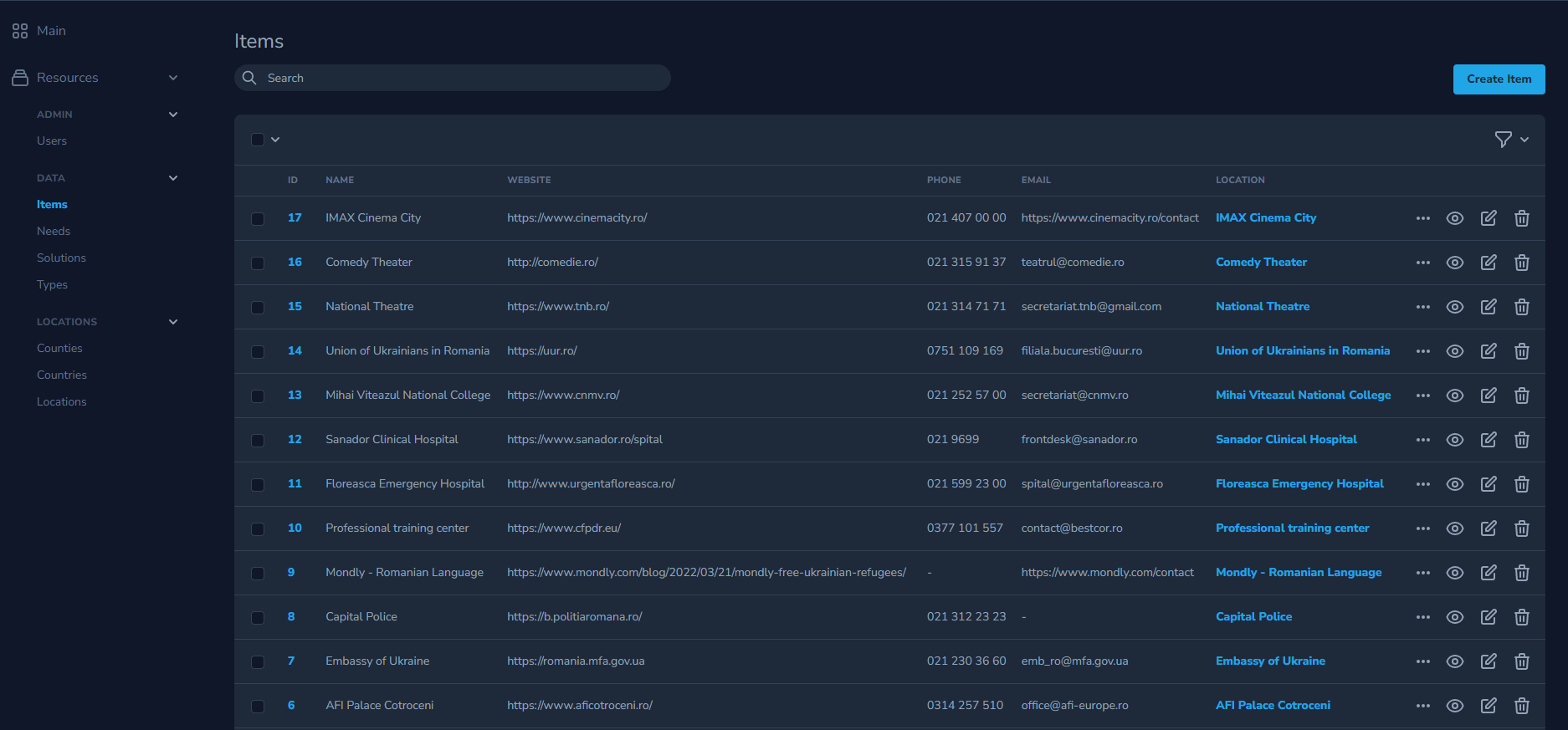Image resolution: width=1568 pixels, height=730 pixels.
Task: Open the Main dashboard grid icon
Action: pos(20,31)
